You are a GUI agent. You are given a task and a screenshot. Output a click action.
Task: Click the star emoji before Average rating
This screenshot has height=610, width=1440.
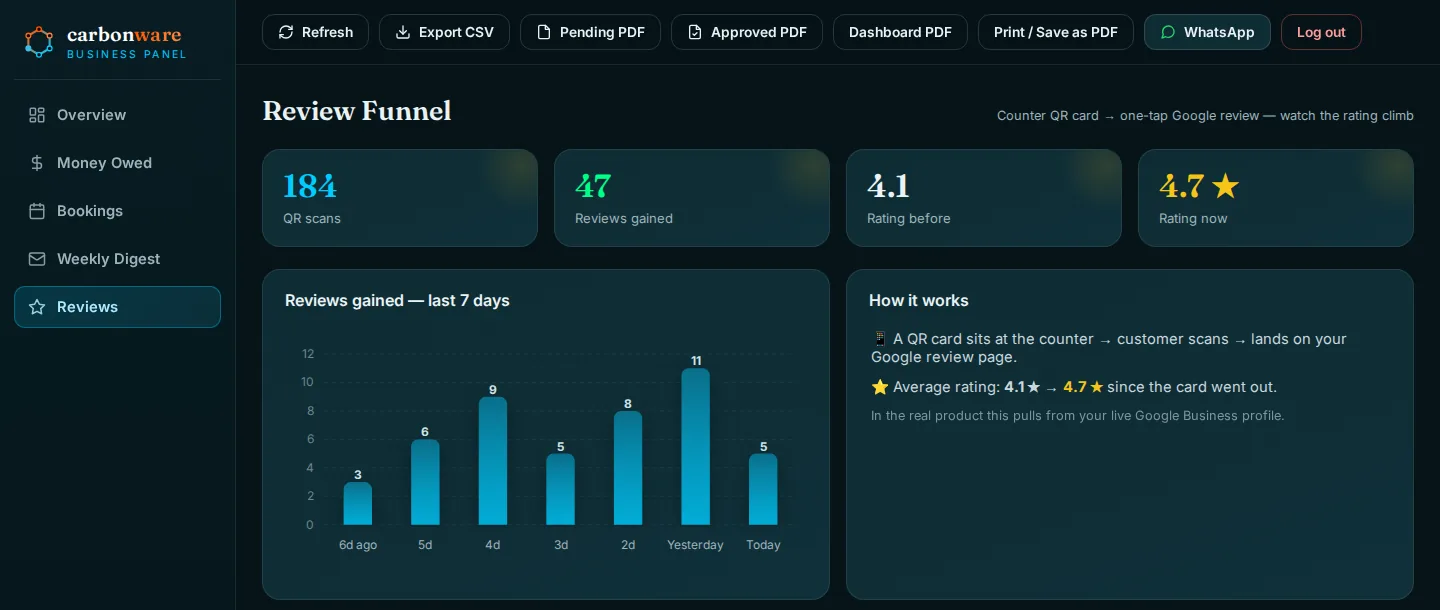click(x=880, y=387)
